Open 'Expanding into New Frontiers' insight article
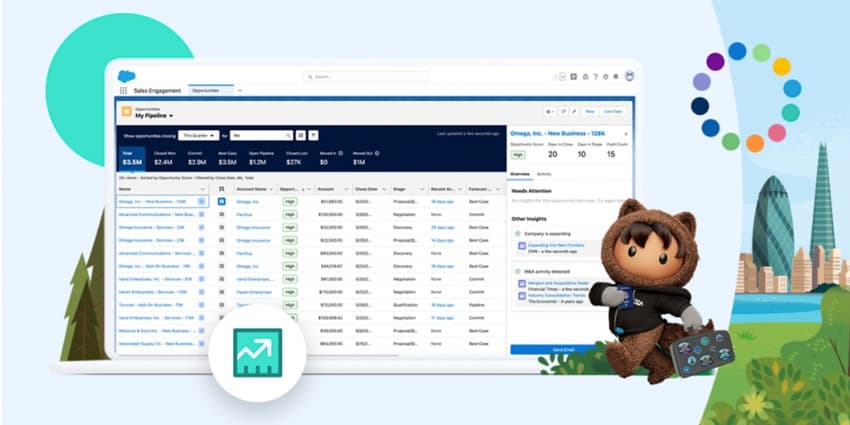 556,245
